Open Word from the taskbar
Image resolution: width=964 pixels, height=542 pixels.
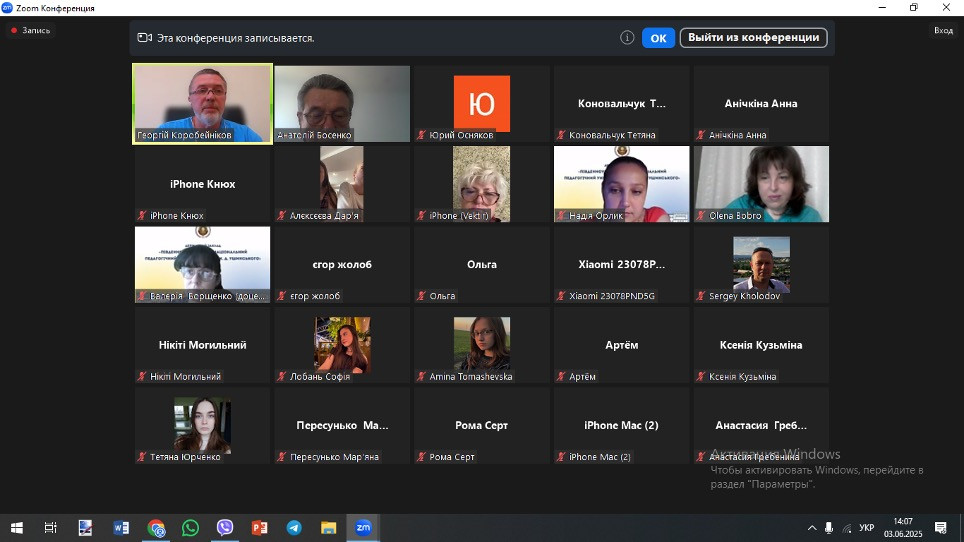click(121, 527)
